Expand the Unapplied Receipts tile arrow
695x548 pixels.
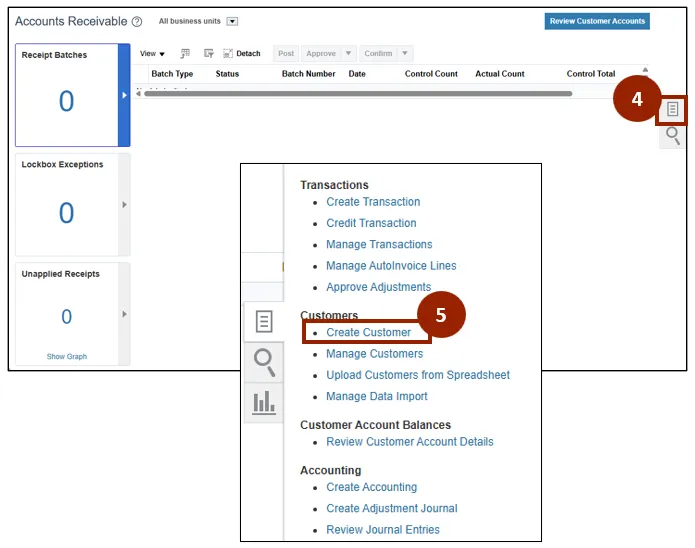tap(124, 314)
